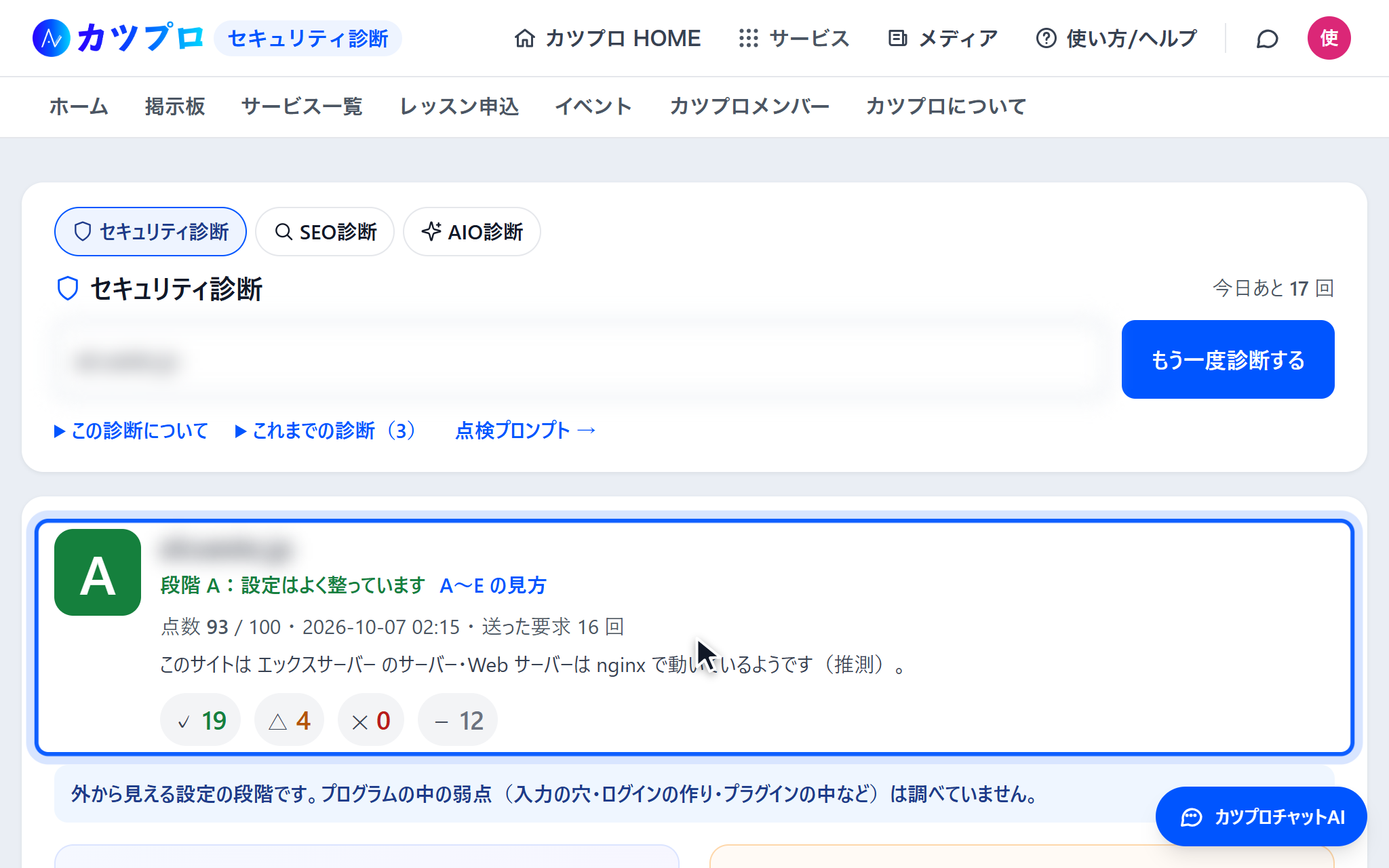Open the A〜E の見方 link

tap(493, 585)
